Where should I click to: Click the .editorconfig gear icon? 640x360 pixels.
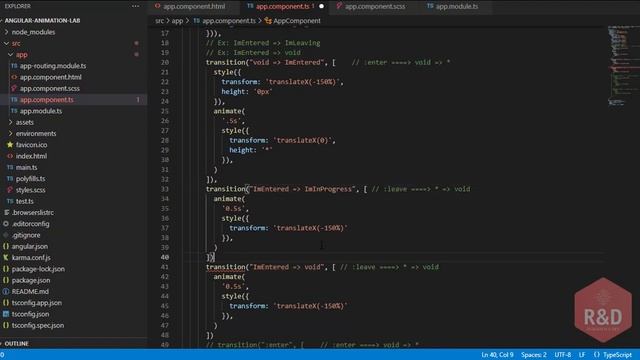click(6, 224)
